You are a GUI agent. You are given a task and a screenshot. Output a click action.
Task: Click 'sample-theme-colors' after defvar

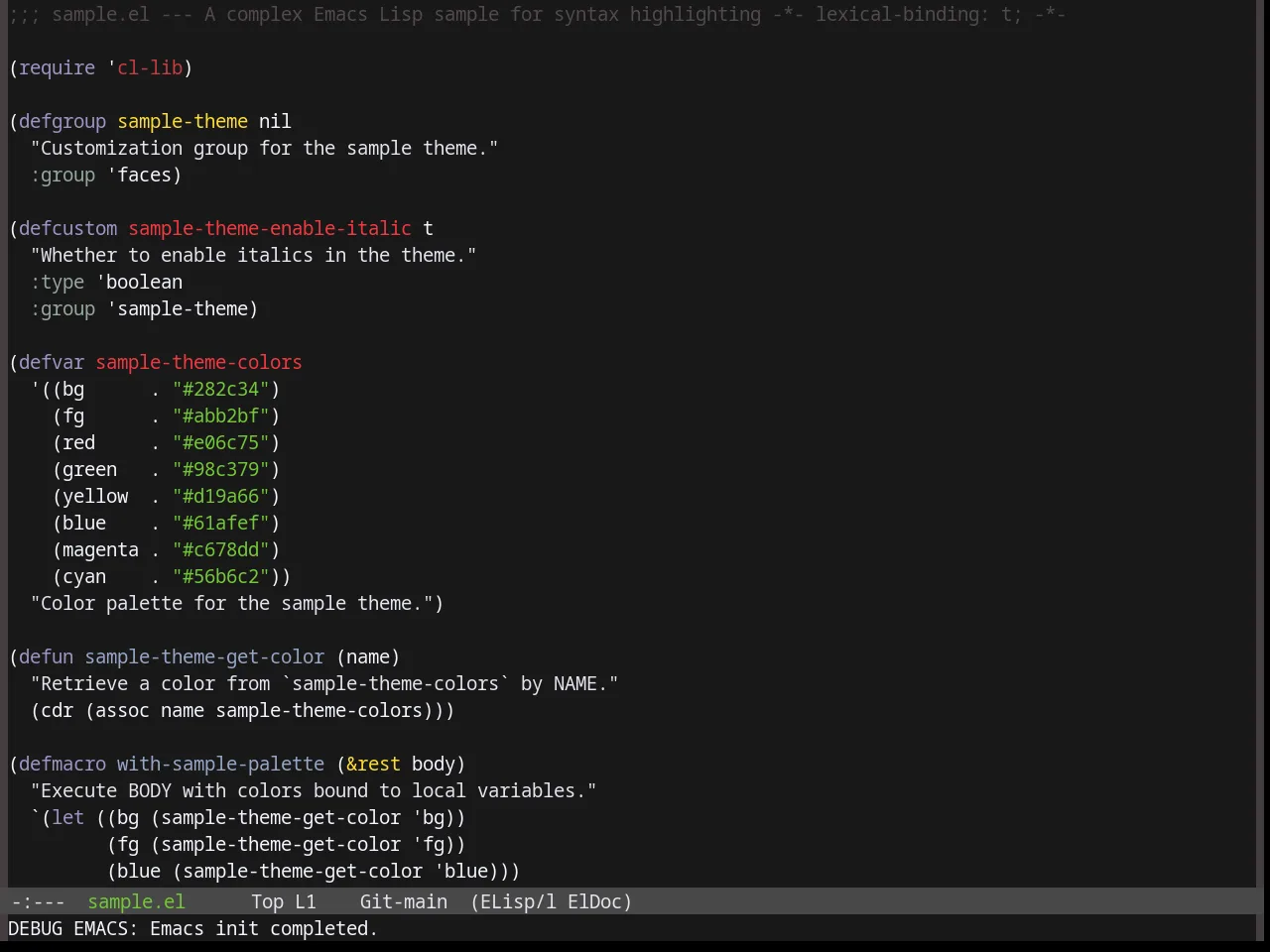198,362
